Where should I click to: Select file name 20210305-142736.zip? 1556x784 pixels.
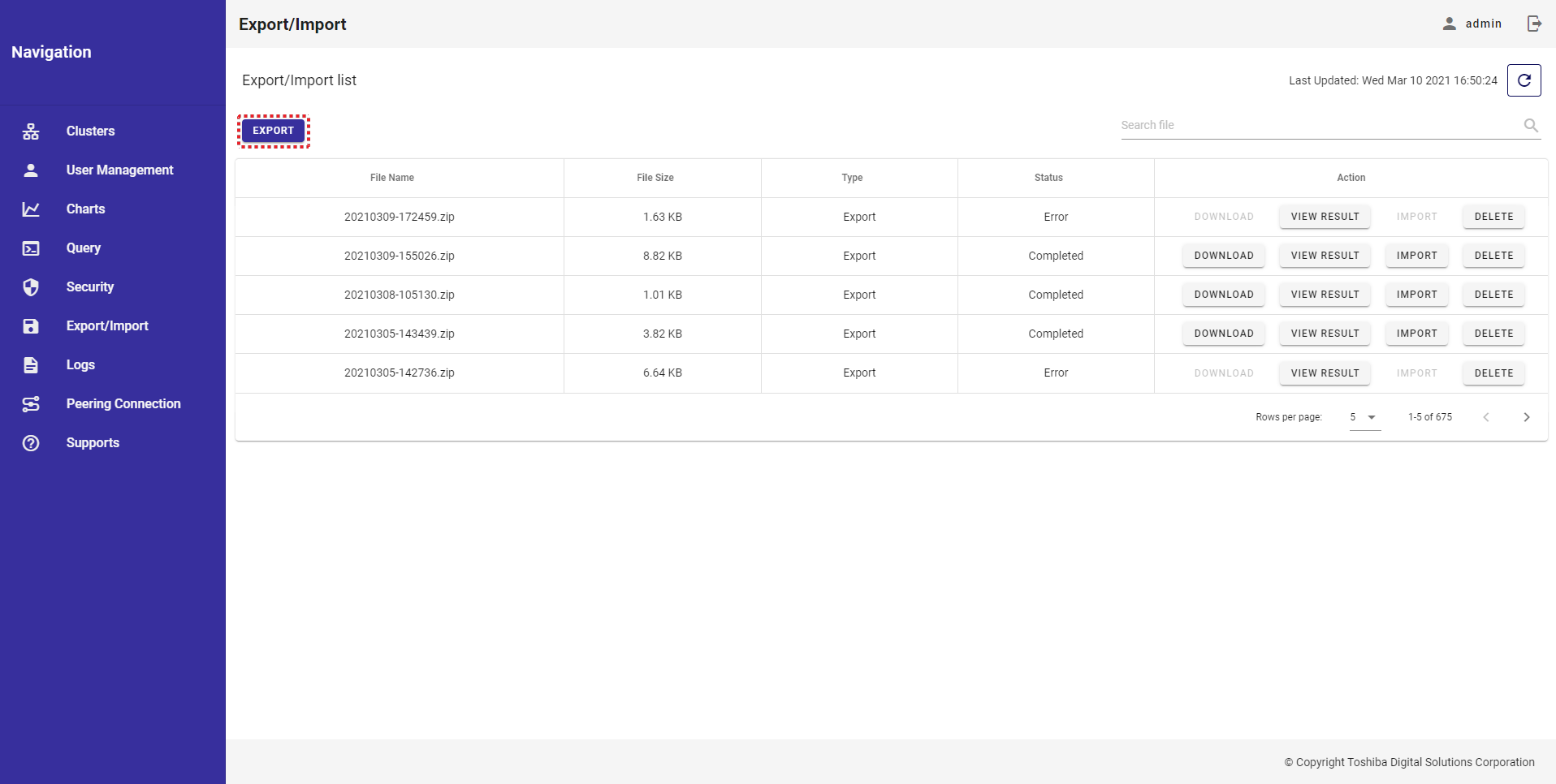pyautogui.click(x=400, y=373)
